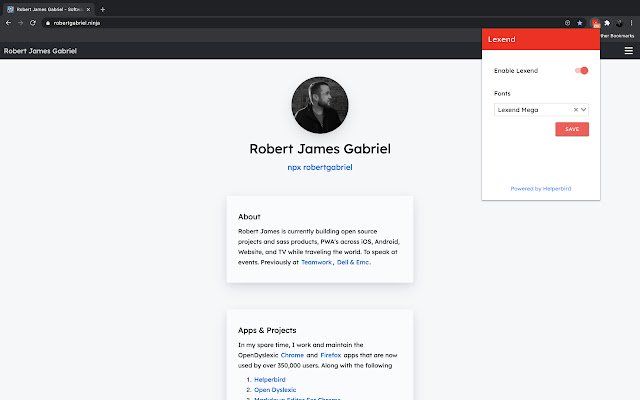Image resolution: width=640 pixels, height=400 pixels.
Task: Open a new tab with plus icon
Action: click(102, 9)
